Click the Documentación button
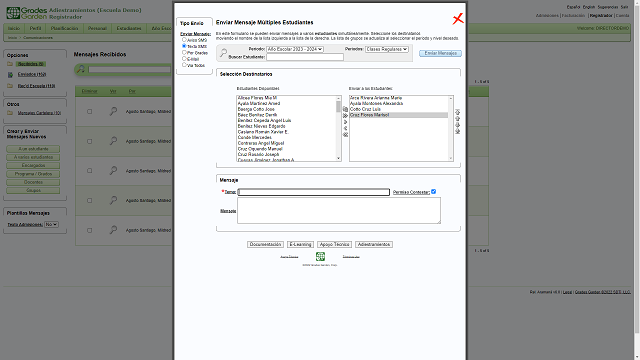The width and height of the screenshot is (640, 360). (x=265, y=244)
